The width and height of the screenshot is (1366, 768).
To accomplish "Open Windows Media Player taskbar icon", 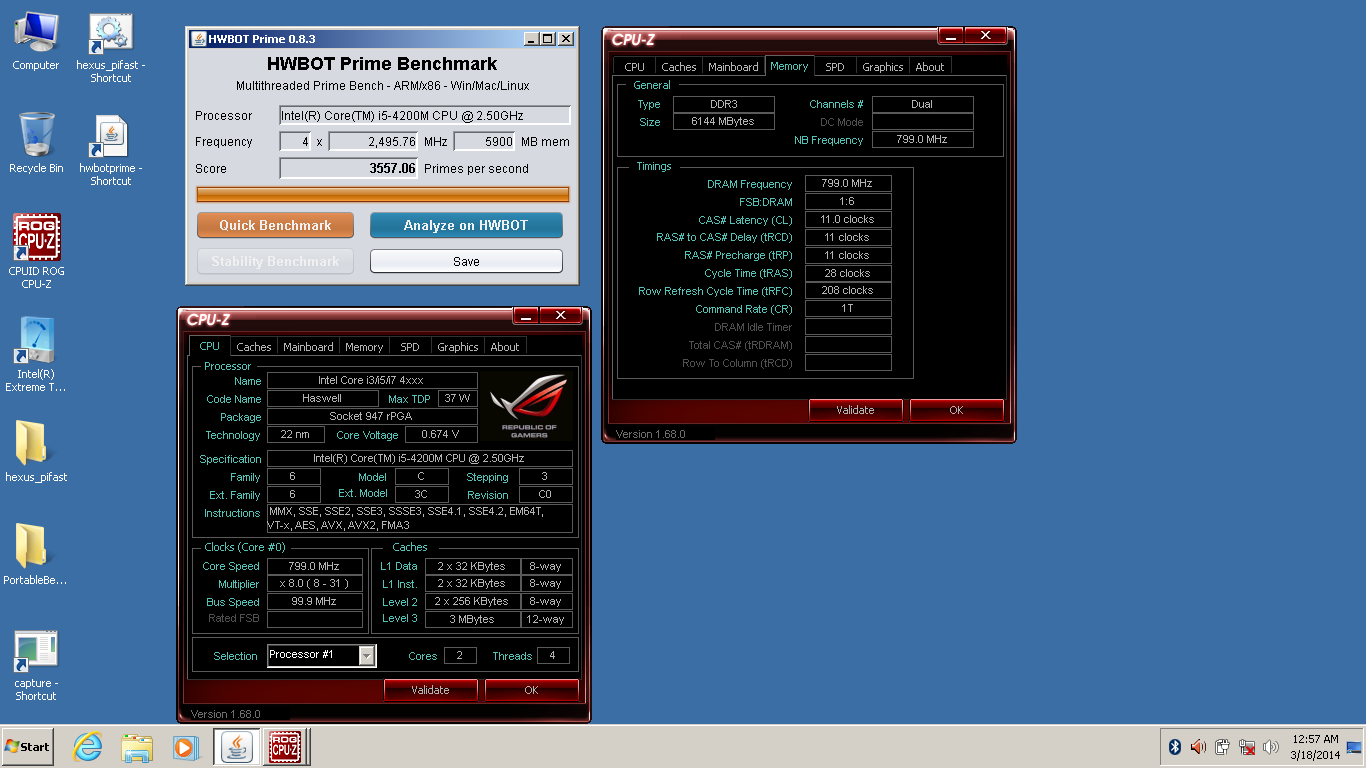I will pos(185,747).
